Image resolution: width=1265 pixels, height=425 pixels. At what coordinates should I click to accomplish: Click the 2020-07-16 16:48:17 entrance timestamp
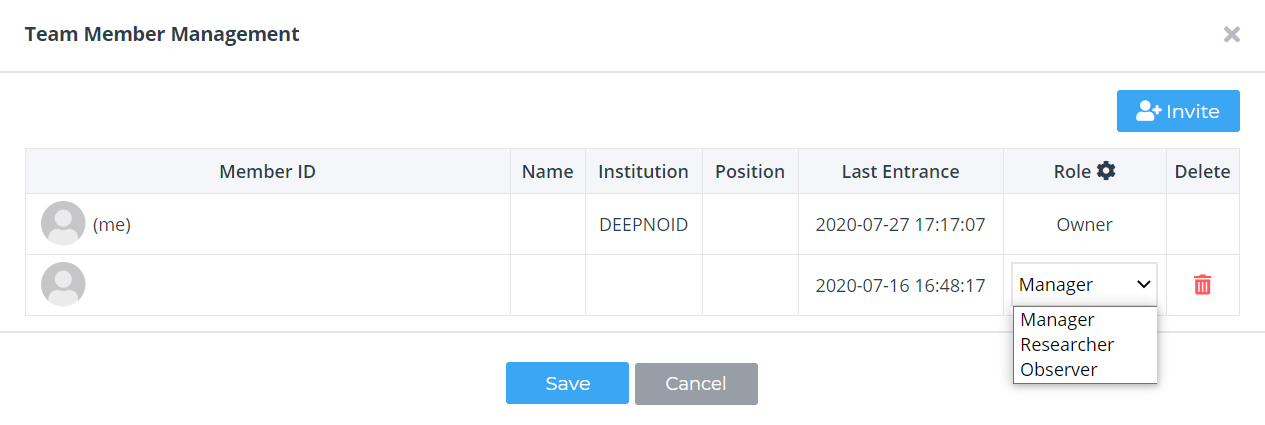point(900,285)
